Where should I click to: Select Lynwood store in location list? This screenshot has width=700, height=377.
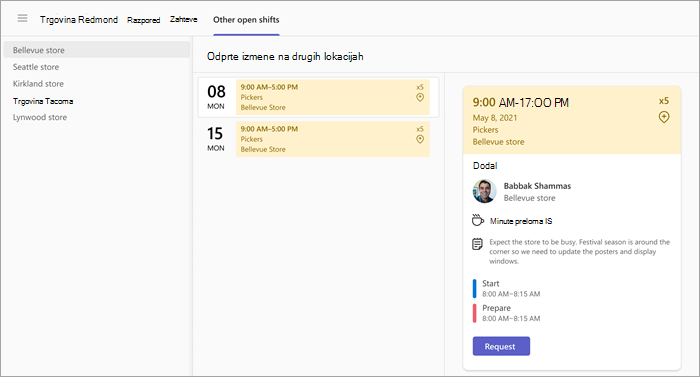tap(40, 117)
